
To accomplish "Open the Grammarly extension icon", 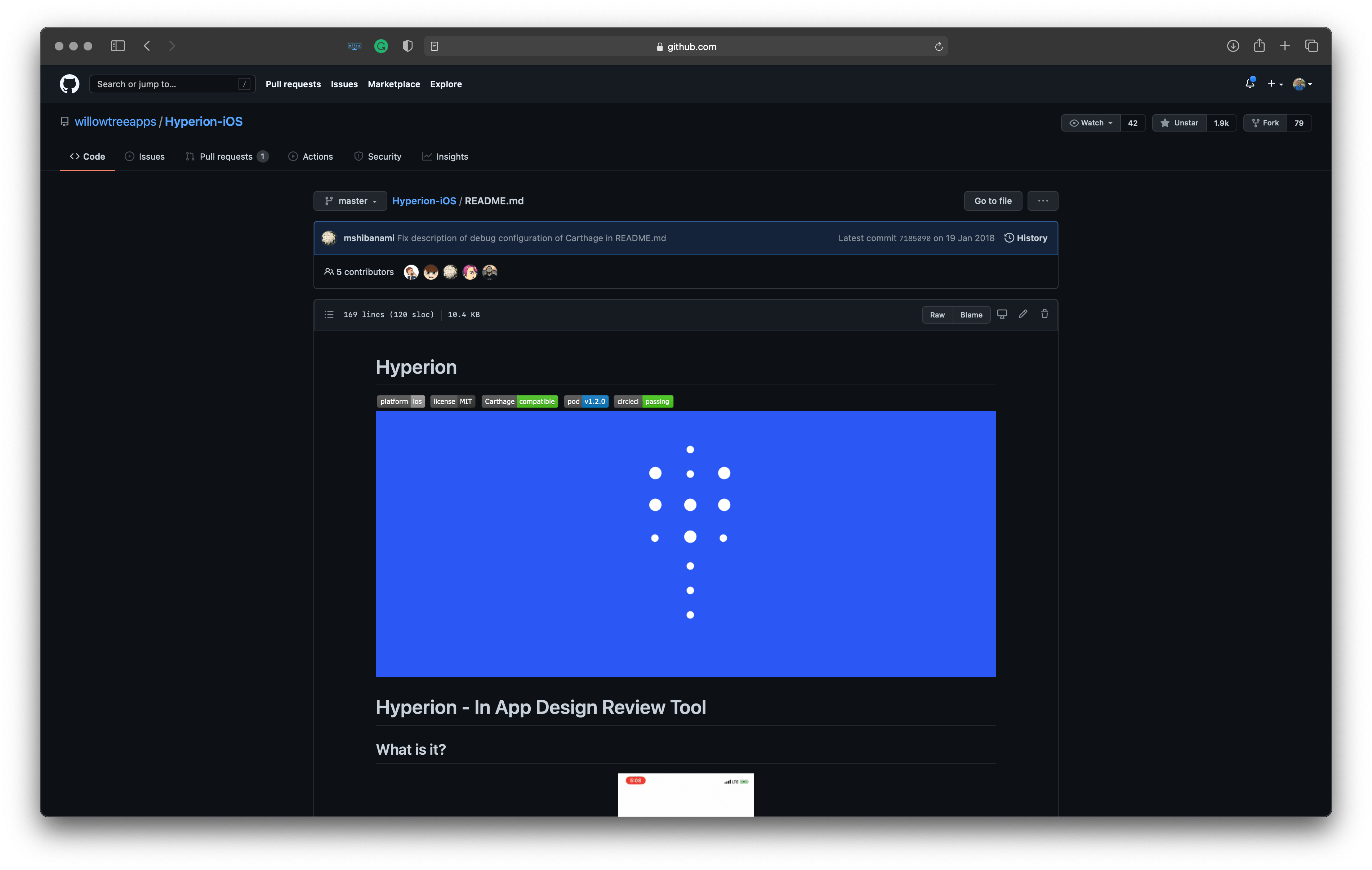I will click(x=381, y=46).
